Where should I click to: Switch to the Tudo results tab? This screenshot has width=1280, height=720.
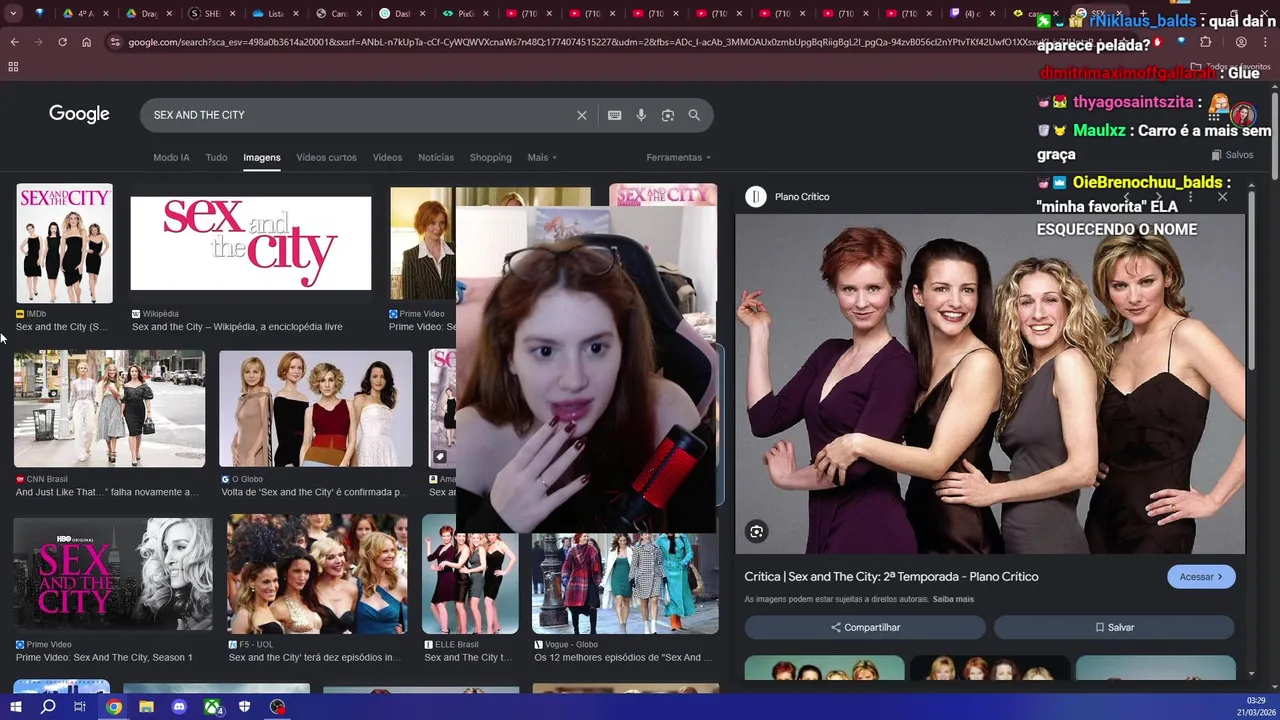tap(216, 157)
